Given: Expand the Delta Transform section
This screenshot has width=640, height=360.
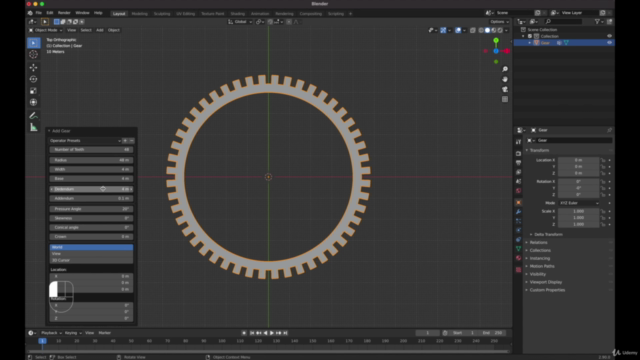Looking at the screenshot, I should pyautogui.click(x=547, y=235).
